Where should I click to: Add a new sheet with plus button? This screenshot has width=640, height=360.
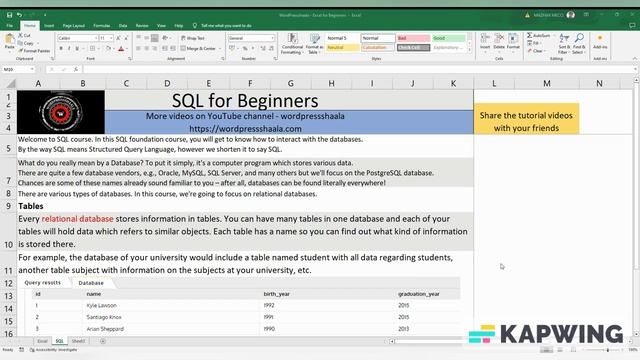(103, 341)
